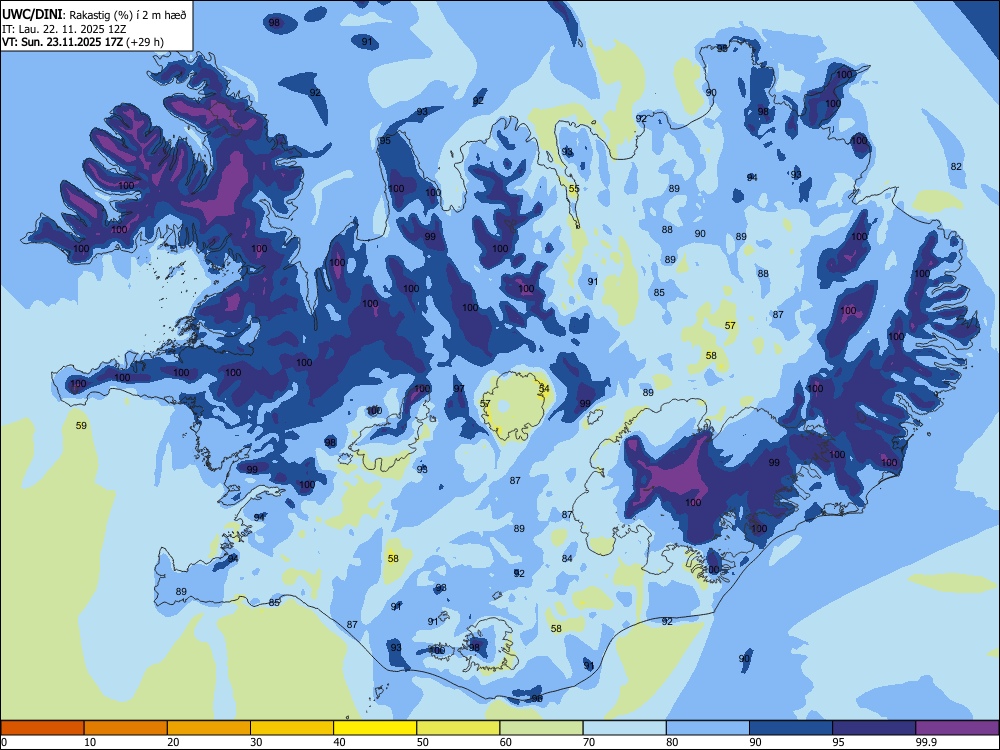The height and width of the screenshot is (750, 1000).
Task: Click the dark indigo 95–99.9 legend swatch
Action: pos(874,728)
